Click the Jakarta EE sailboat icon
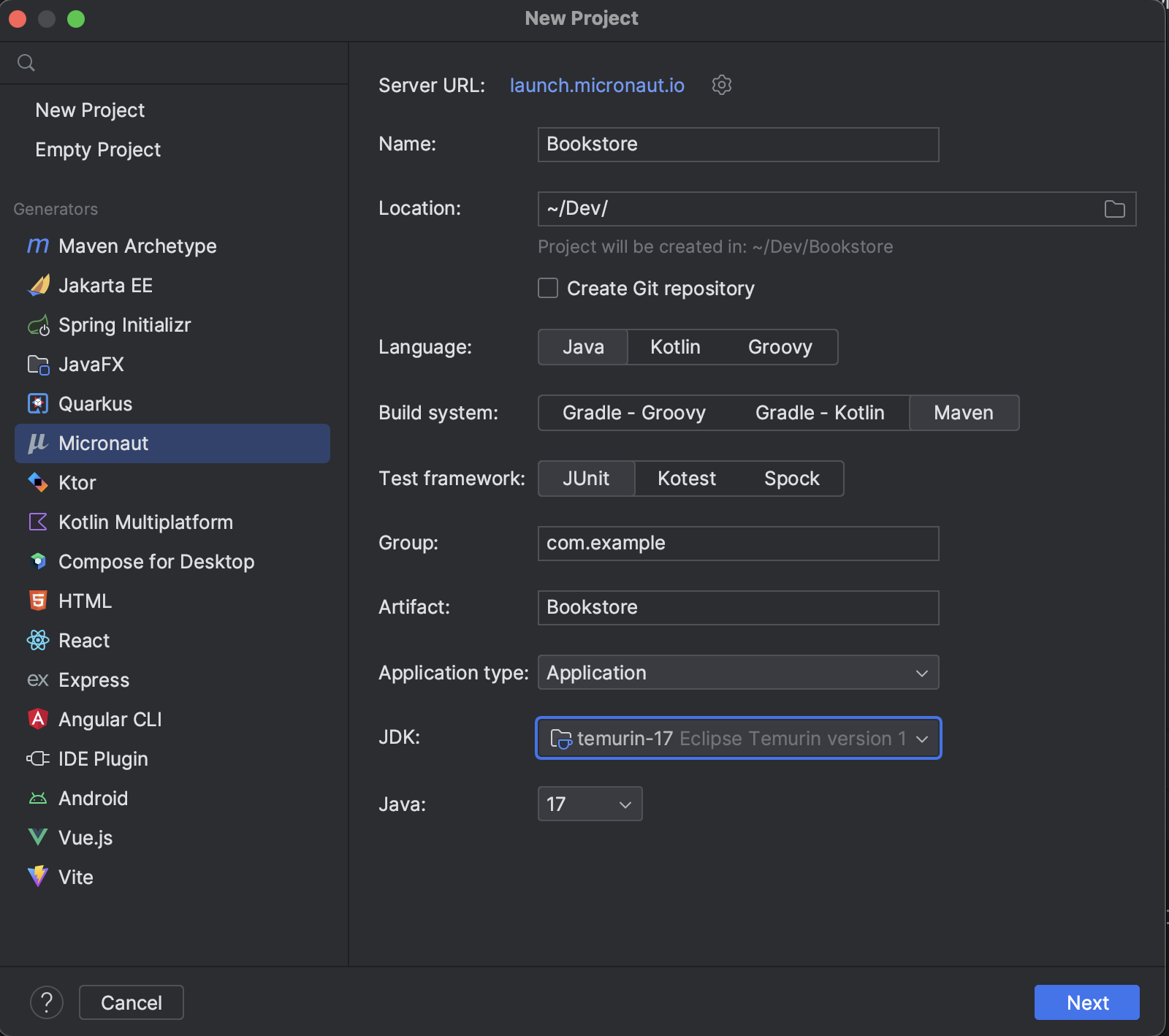This screenshot has height=1036, width=1169. point(38,286)
